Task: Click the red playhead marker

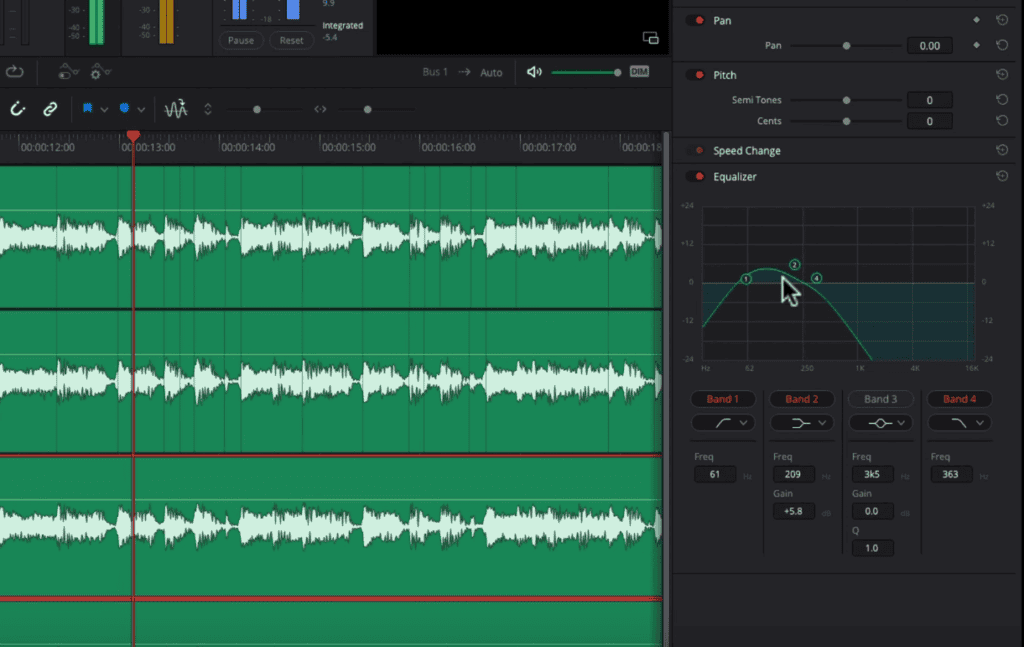Action: click(x=133, y=136)
